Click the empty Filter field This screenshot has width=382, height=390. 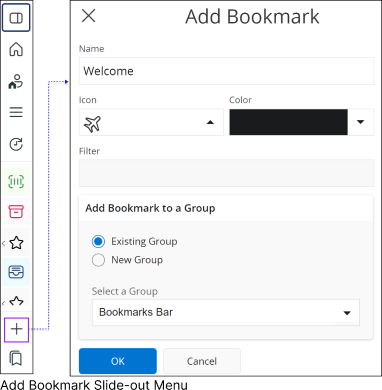pos(226,173)
